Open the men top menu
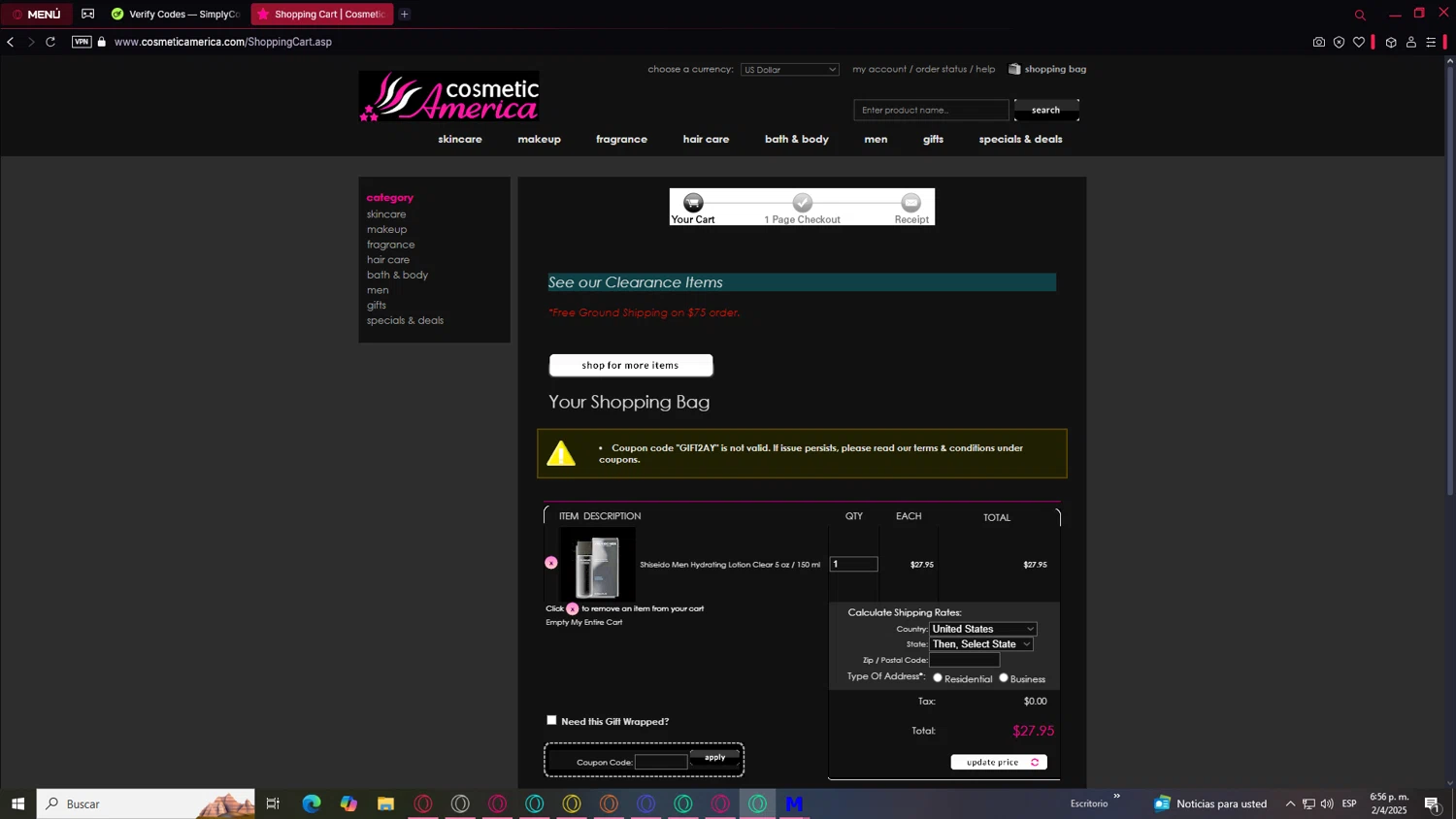1456x819 pixels. pos(876,139)
